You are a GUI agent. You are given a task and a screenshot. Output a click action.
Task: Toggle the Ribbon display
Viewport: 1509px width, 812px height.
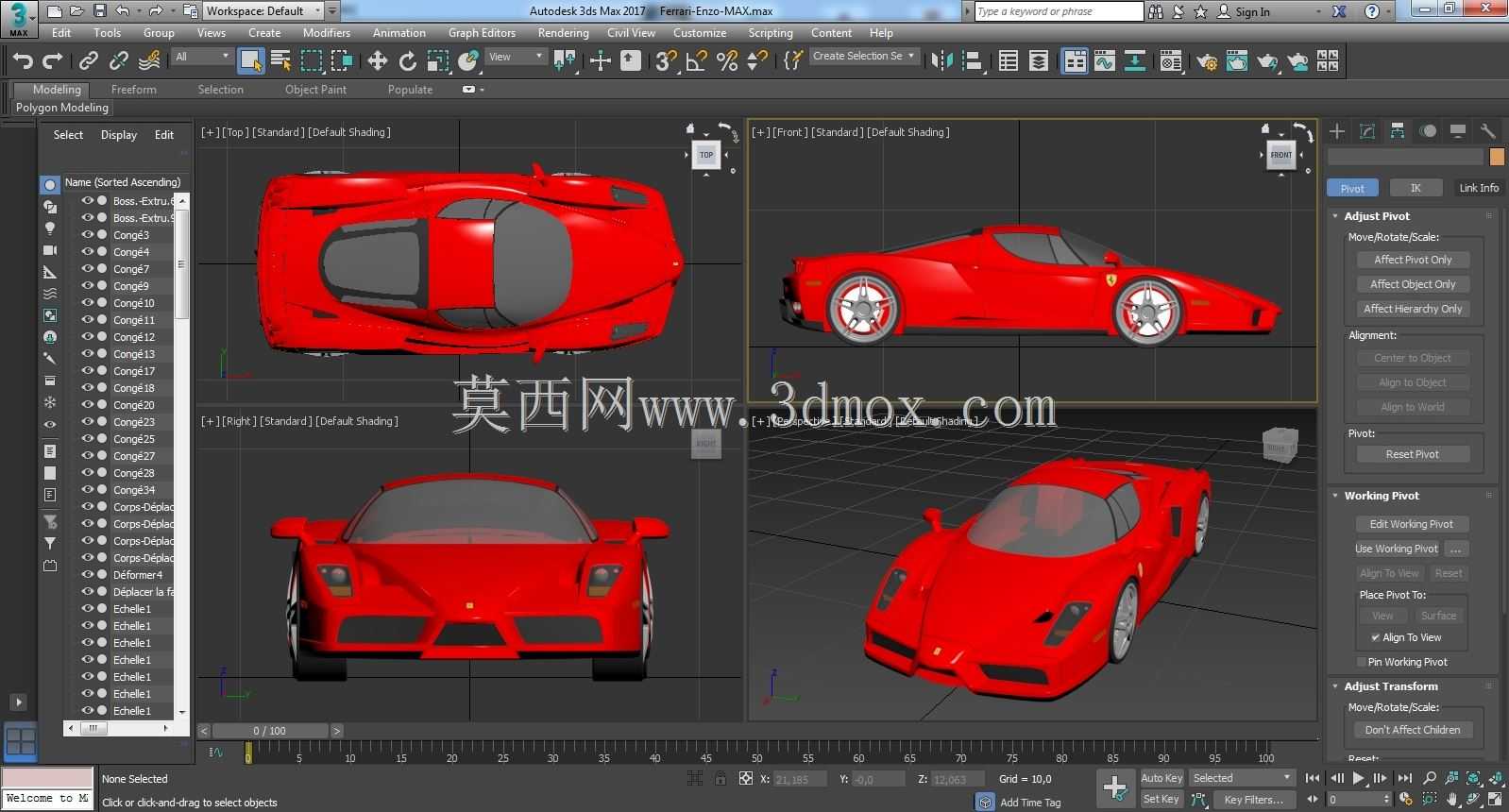click(1075, 61)
